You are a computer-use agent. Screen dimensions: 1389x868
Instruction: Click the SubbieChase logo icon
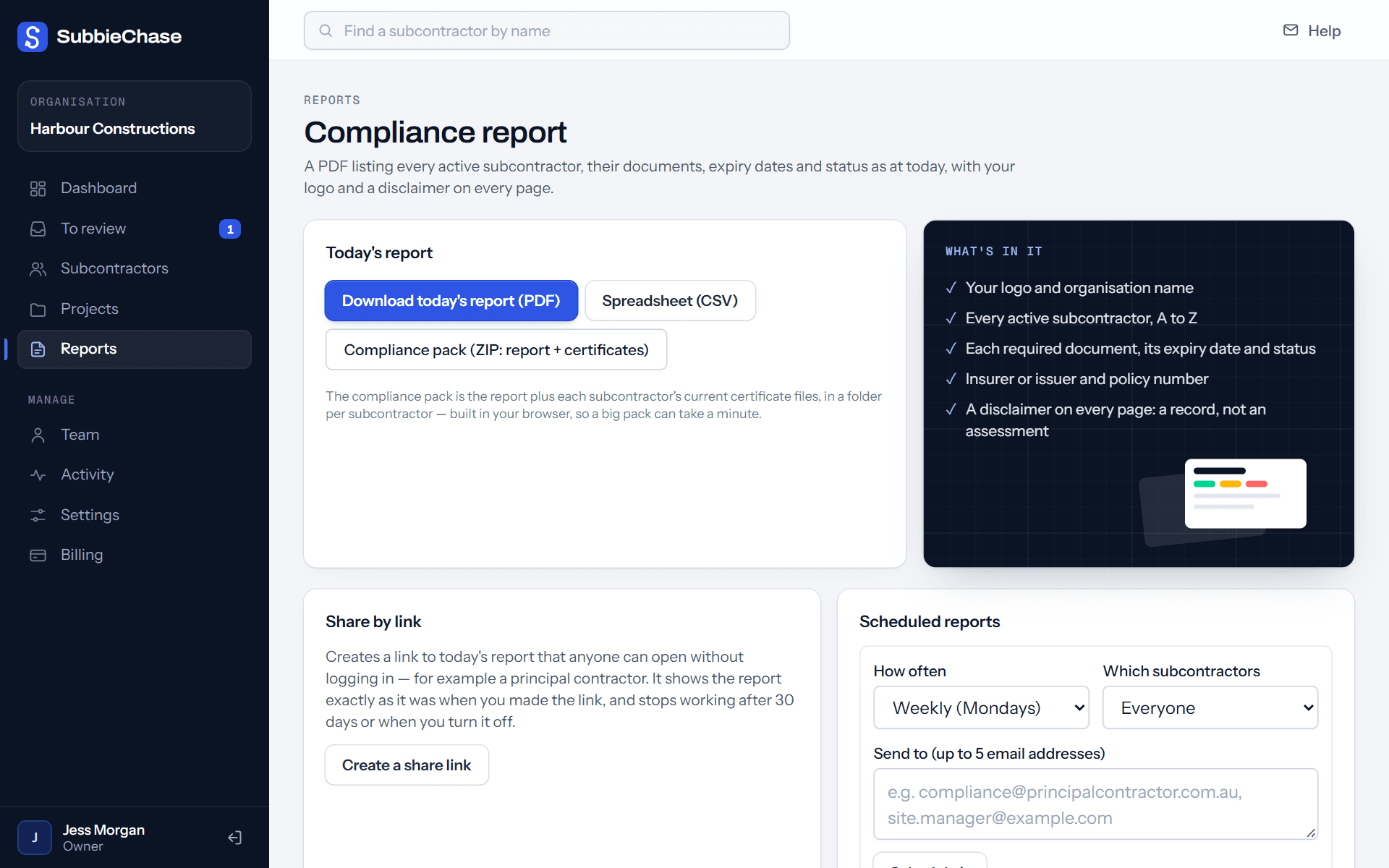pyautogui.click(x=33, y=36)
